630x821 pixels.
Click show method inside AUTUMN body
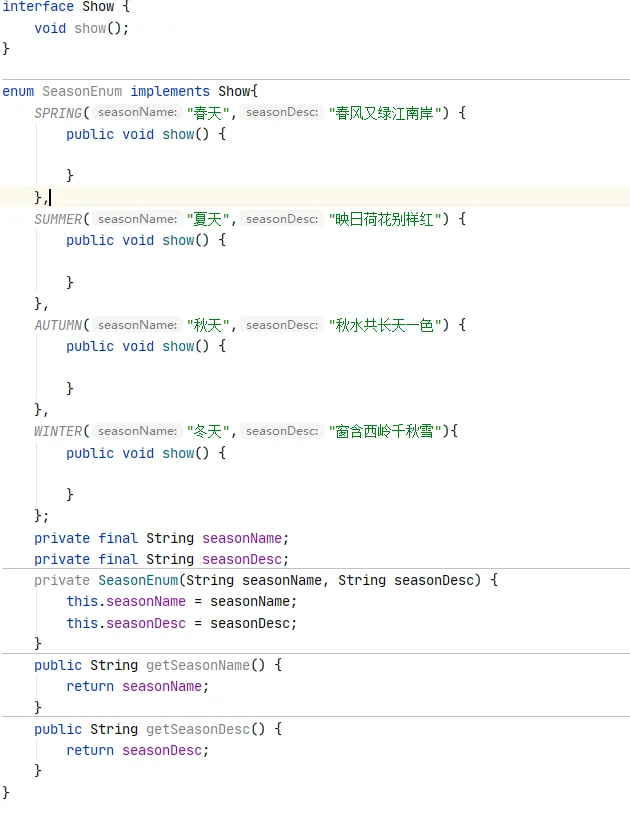click(x=178, y=347)
